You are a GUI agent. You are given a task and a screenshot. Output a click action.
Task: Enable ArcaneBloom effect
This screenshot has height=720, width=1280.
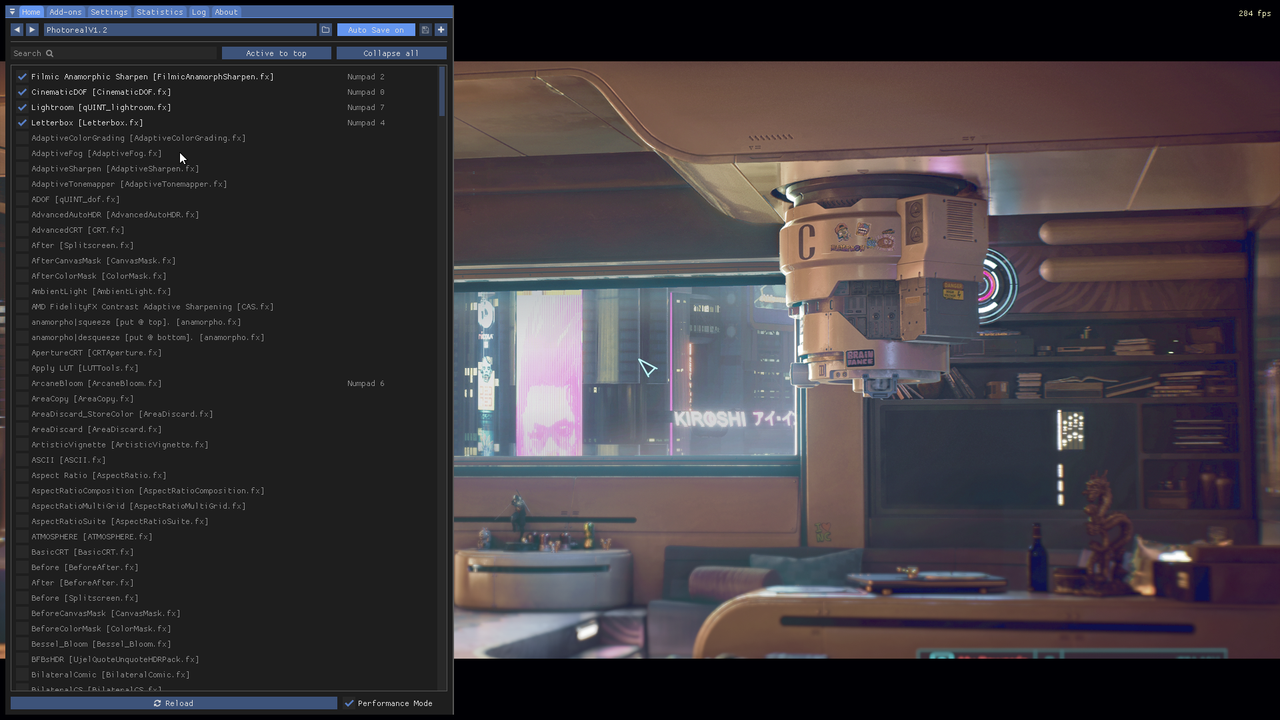coord(22,383)
